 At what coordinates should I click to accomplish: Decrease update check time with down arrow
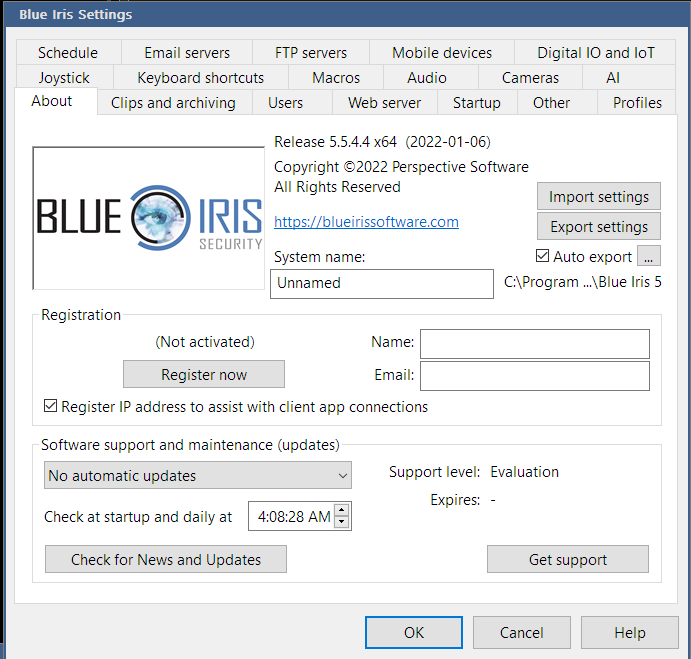(x=342, y=522)
